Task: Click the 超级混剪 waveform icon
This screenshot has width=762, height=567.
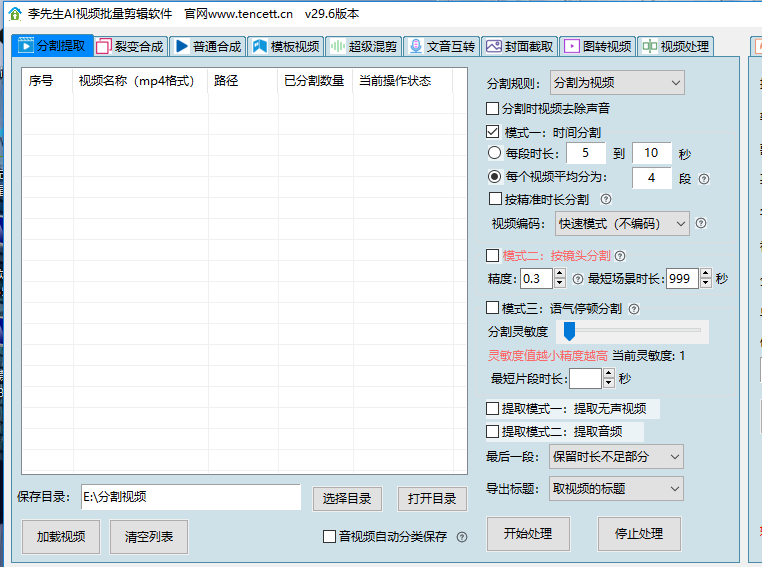Action: click(x=336, y=46)
